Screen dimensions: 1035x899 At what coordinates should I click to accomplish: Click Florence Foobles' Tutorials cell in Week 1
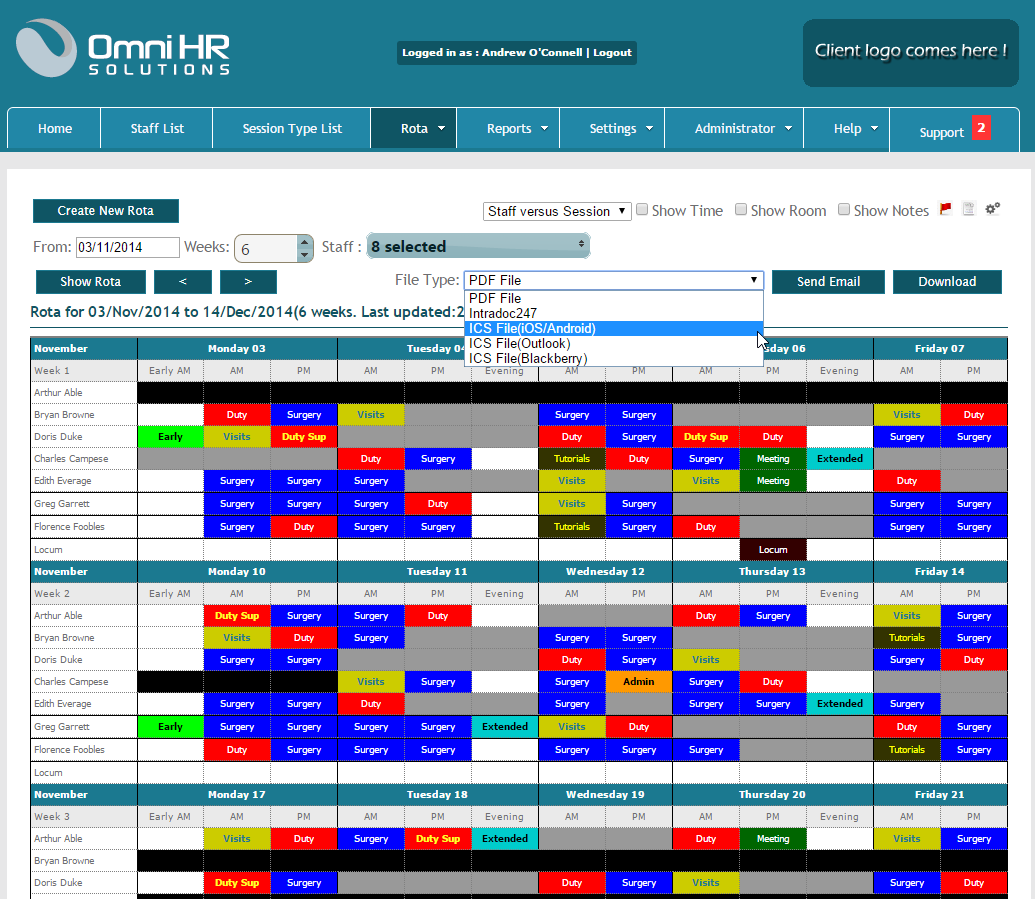coord(572,526)
